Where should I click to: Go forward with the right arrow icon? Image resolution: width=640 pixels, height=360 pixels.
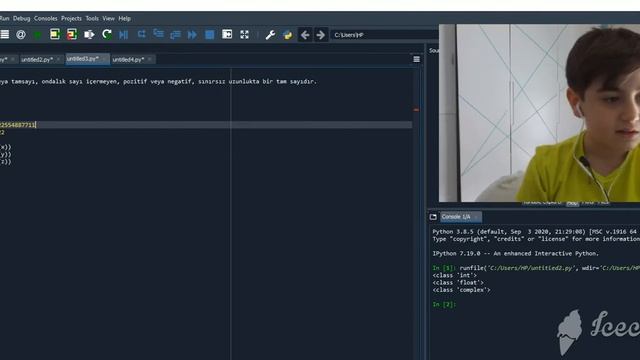coord(321,35)
